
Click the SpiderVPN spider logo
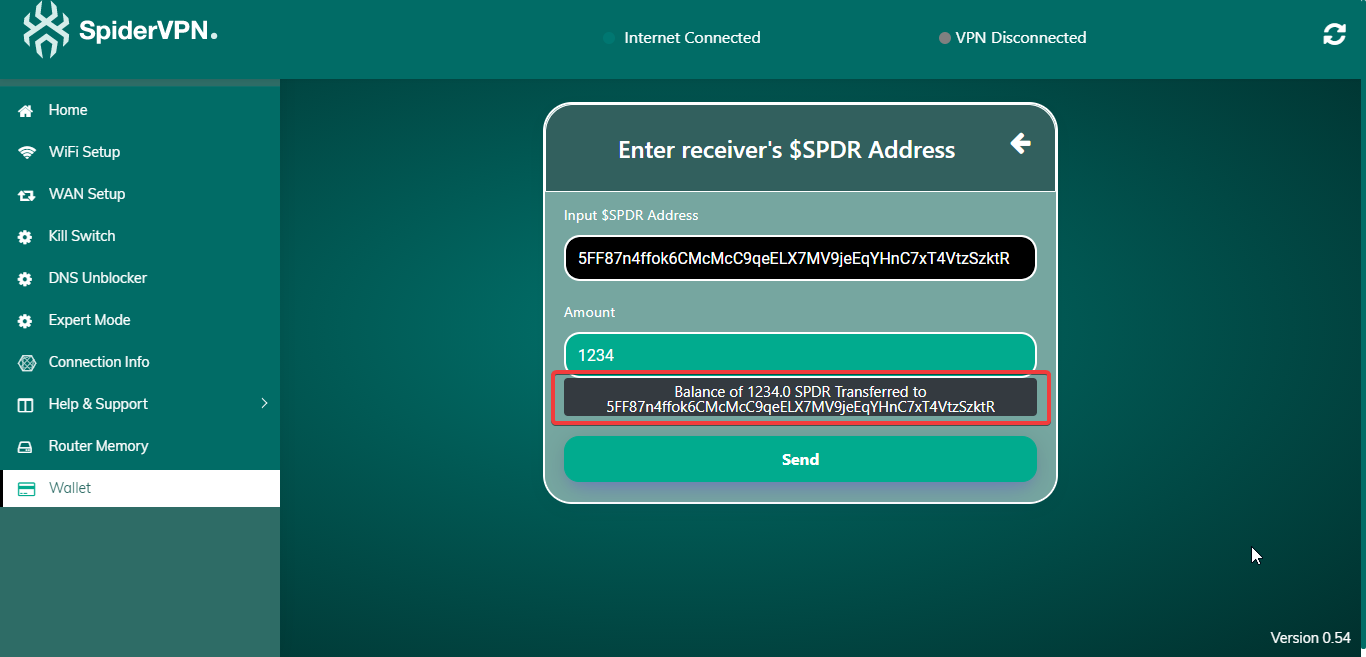coord(46,30)
